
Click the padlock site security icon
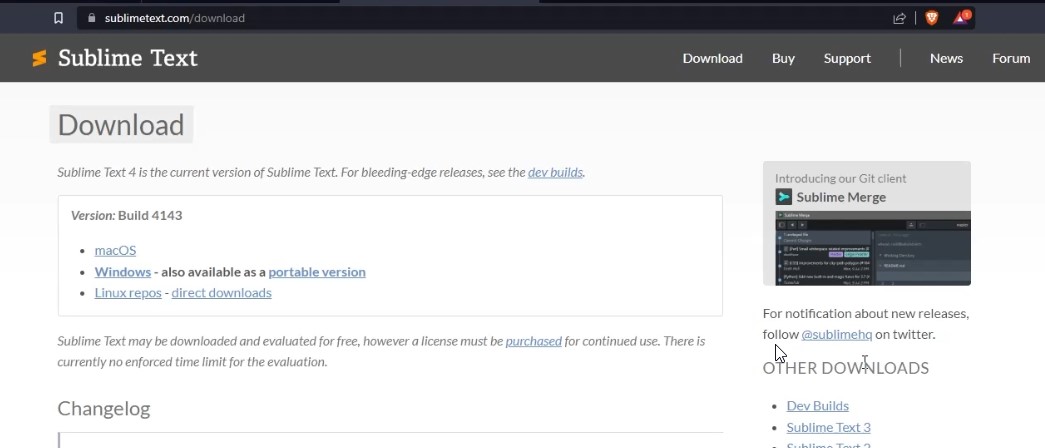coord(91,18)
